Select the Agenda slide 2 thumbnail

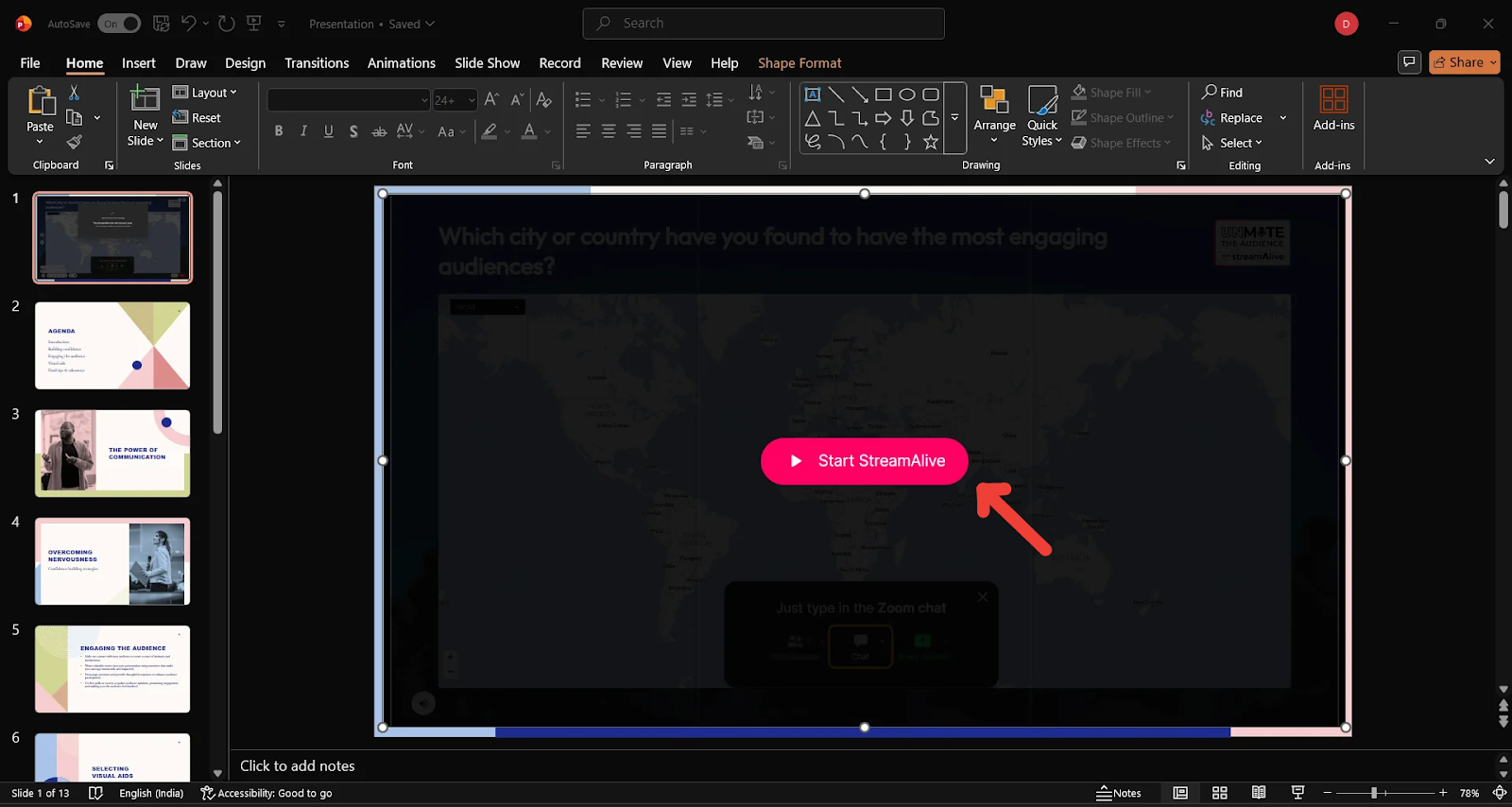(x=112, y=346)
